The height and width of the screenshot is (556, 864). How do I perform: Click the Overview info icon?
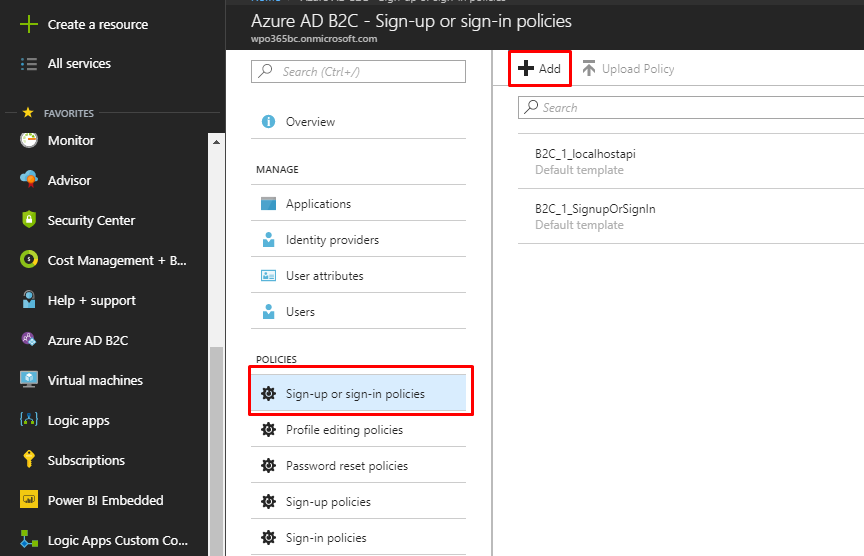[x=268, y=121]
